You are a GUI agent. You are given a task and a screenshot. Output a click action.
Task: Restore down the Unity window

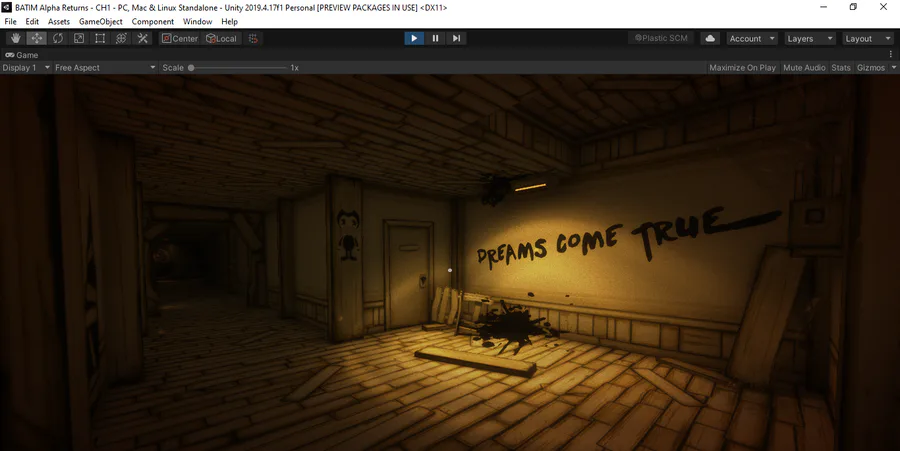point(853,7)
